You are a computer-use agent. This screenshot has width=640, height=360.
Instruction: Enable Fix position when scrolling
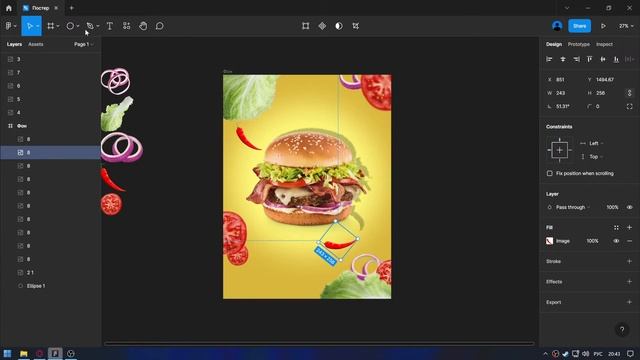point(550,173)
